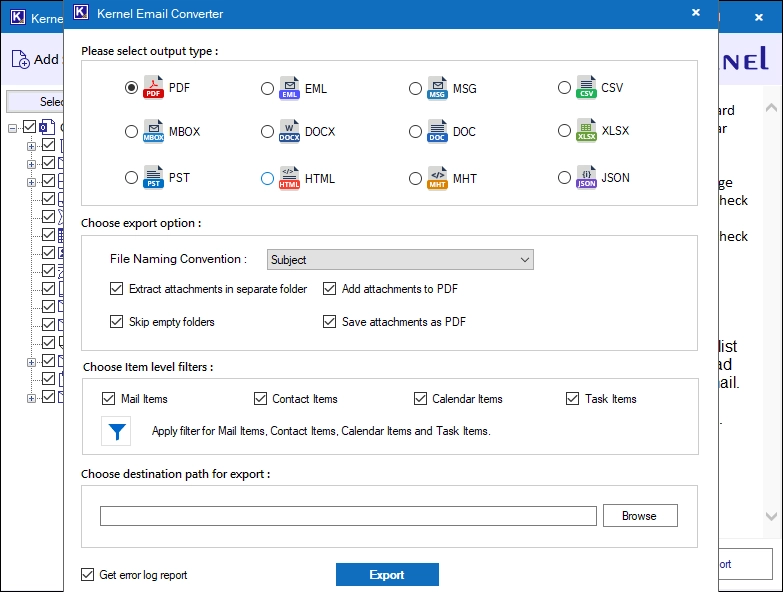Image resolution: width=783 pixels, height=592 pixels.
Task: Close the Kernel Email Converter dialog
Action: click(696, 12)
